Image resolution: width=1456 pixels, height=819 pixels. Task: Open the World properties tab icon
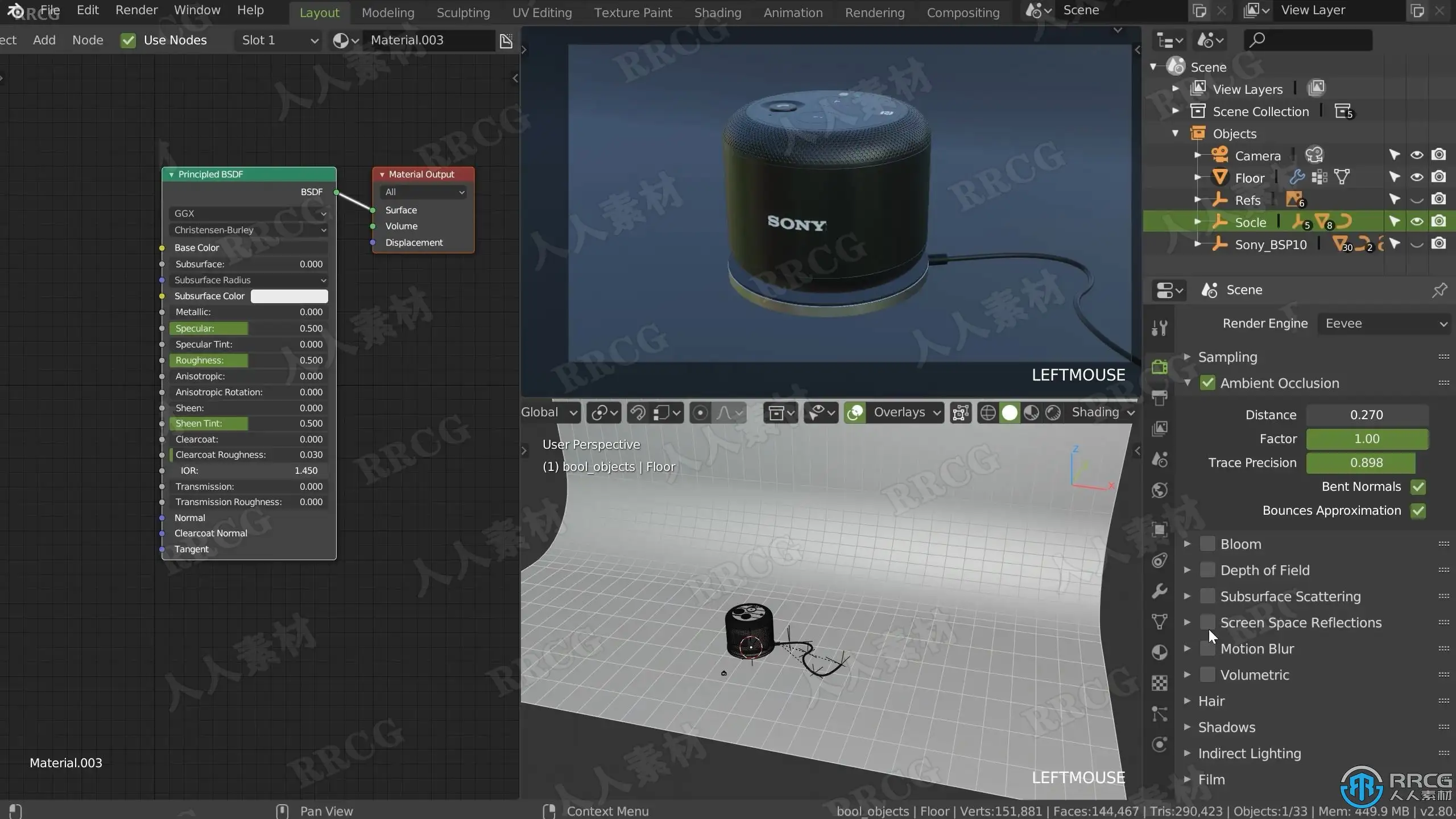click(1159, 490)
